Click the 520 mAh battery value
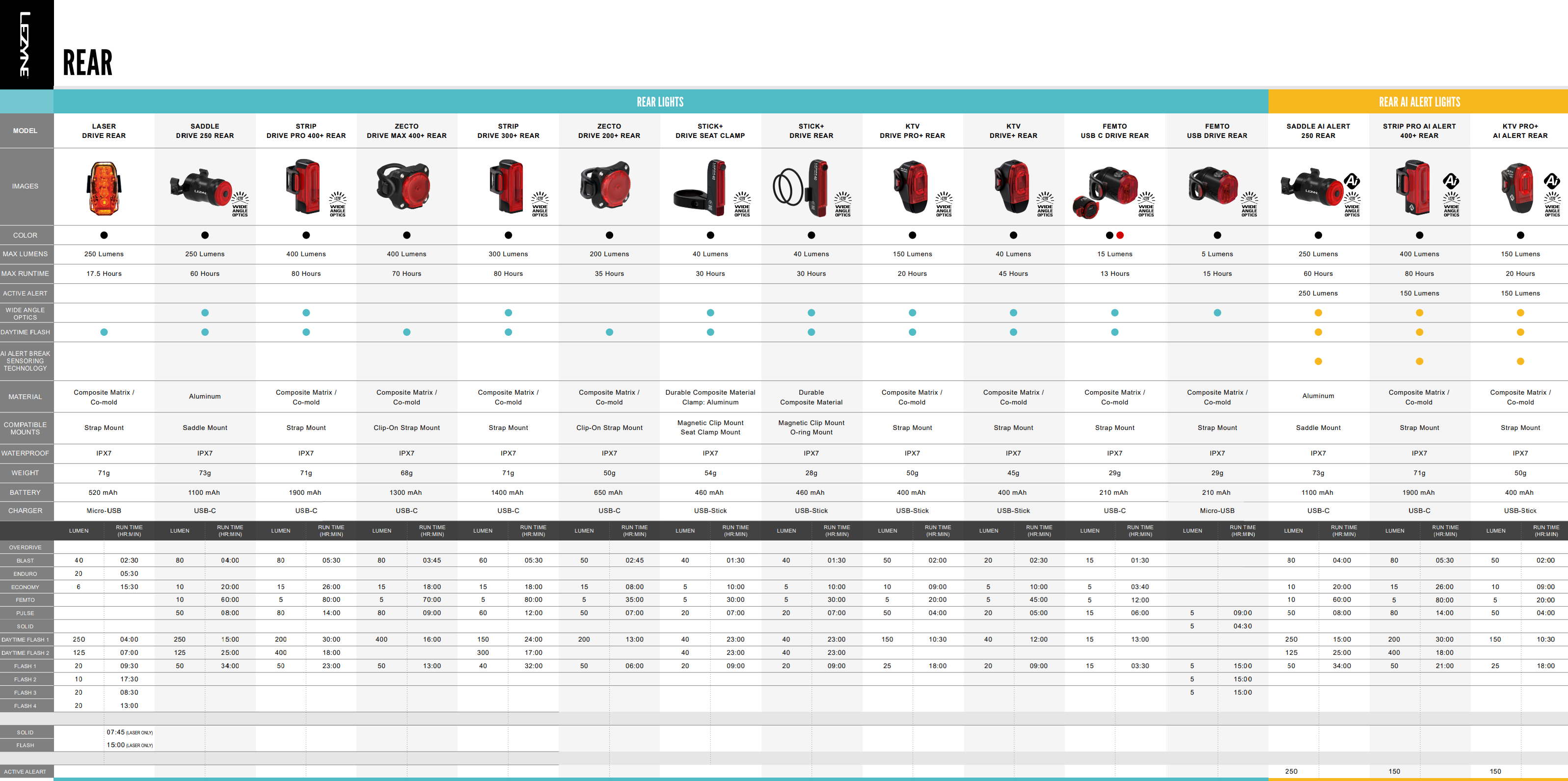The image size is (1568, 781). (x=103, y=493)
